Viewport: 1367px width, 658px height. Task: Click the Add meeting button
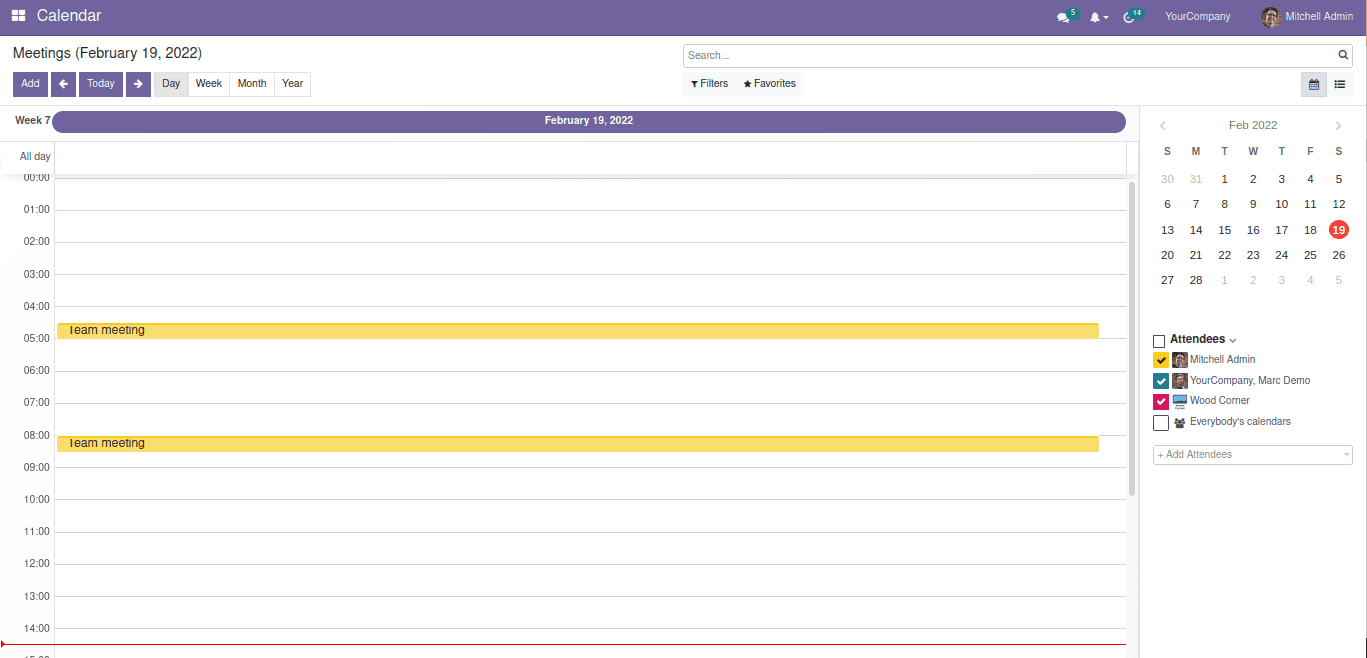coord(30,84)
